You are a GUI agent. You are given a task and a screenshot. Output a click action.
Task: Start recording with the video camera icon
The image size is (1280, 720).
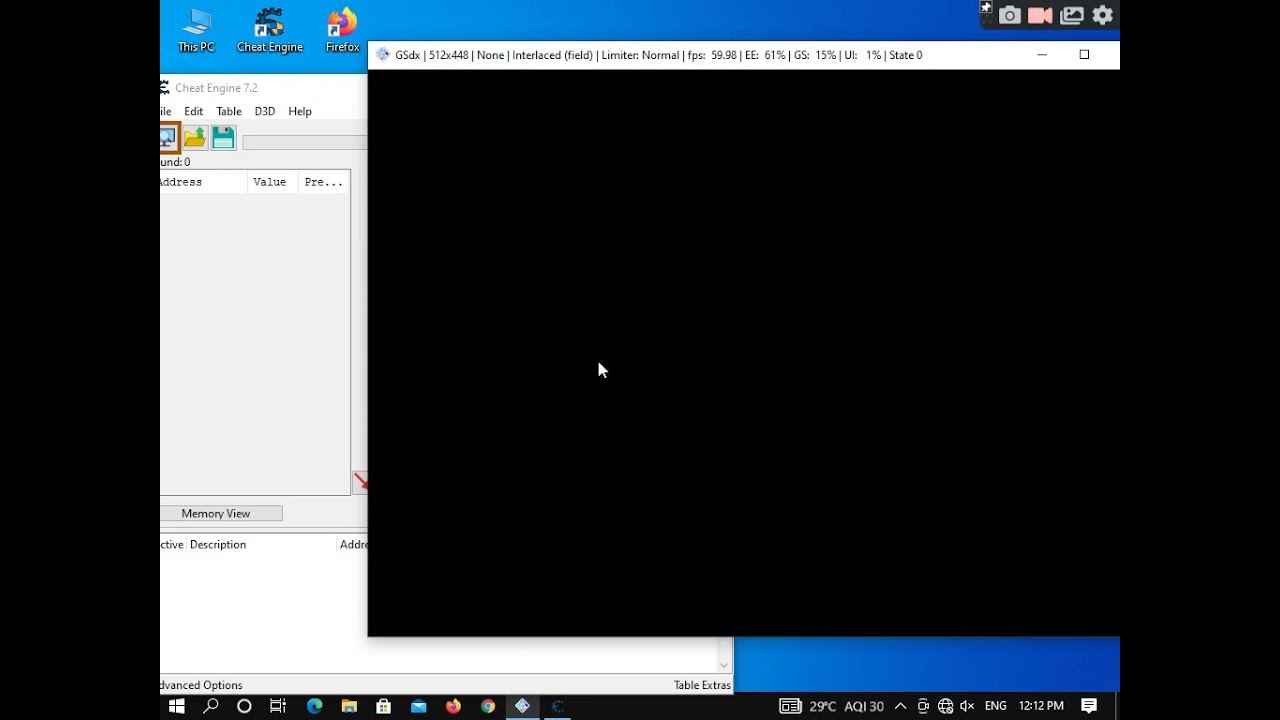click(x=1040, y=15)
